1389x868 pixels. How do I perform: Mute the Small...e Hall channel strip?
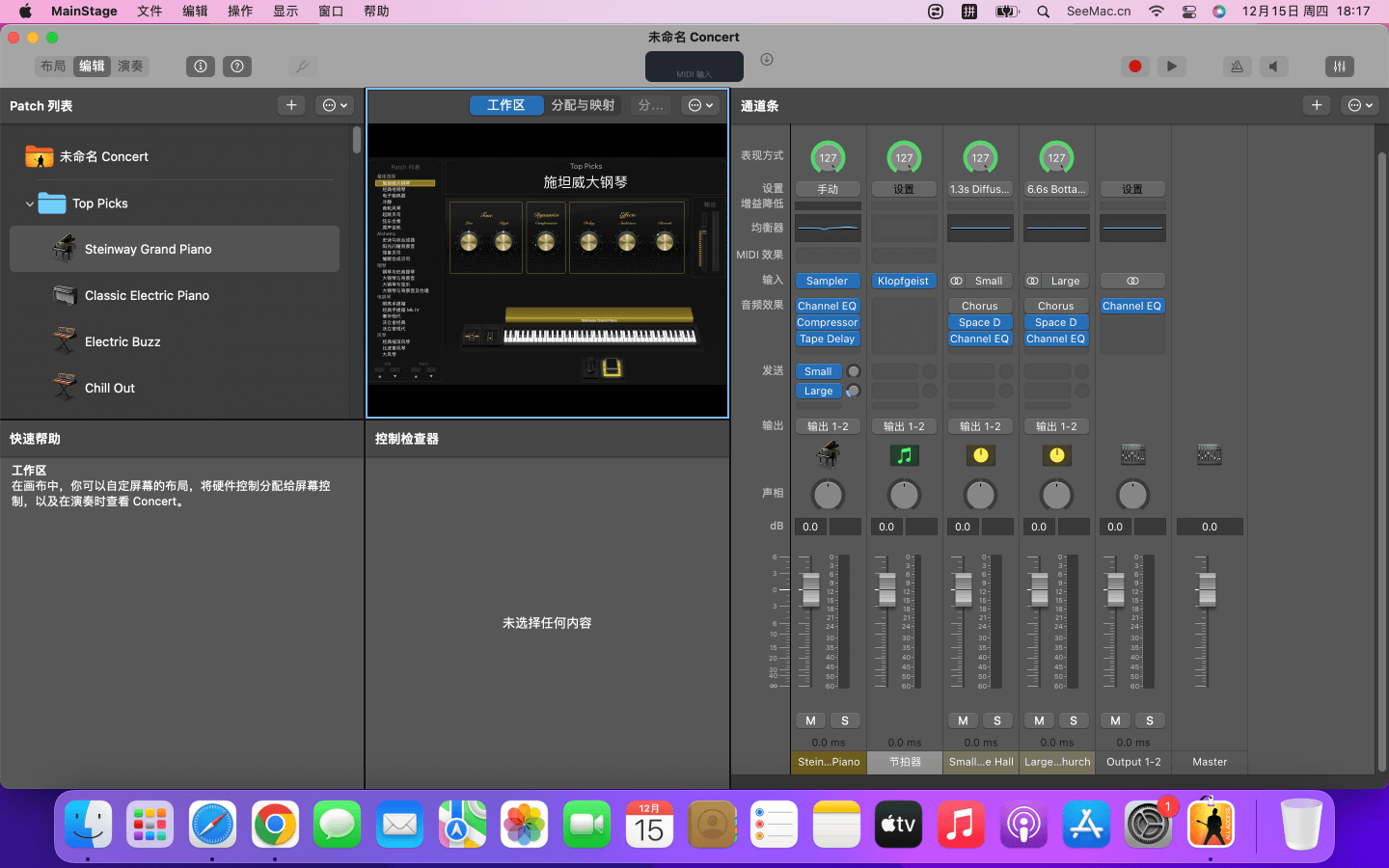click(x=963, y=720)
